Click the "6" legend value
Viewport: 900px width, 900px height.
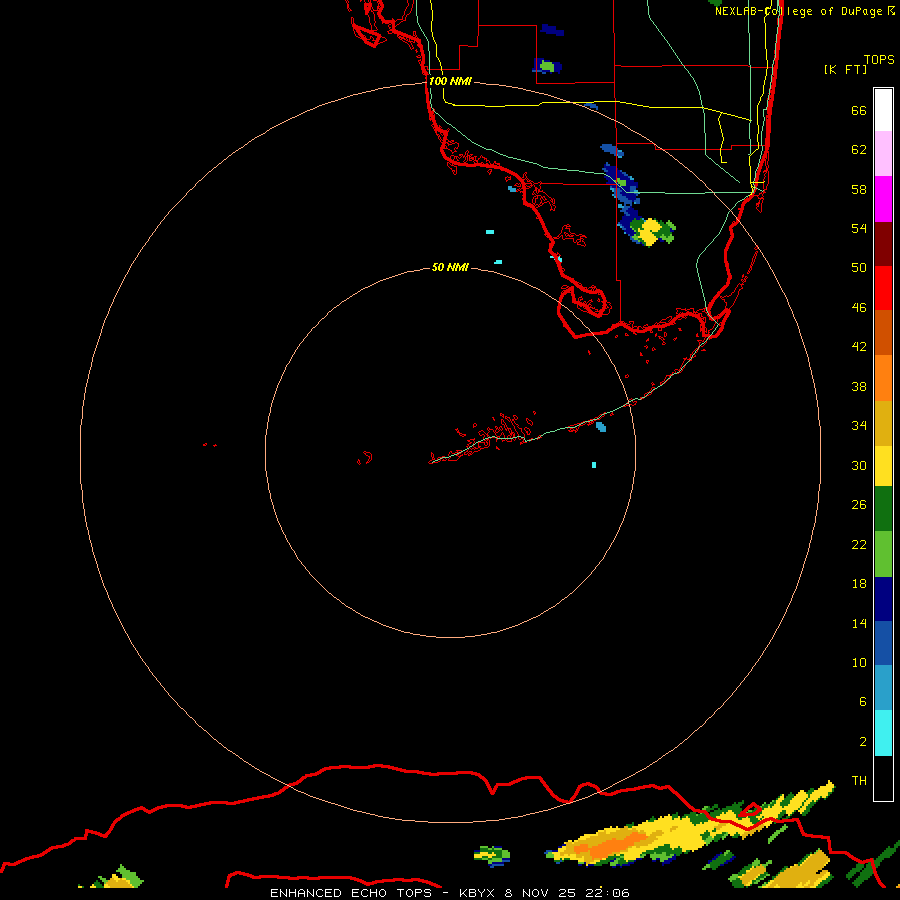pos(862,701)
